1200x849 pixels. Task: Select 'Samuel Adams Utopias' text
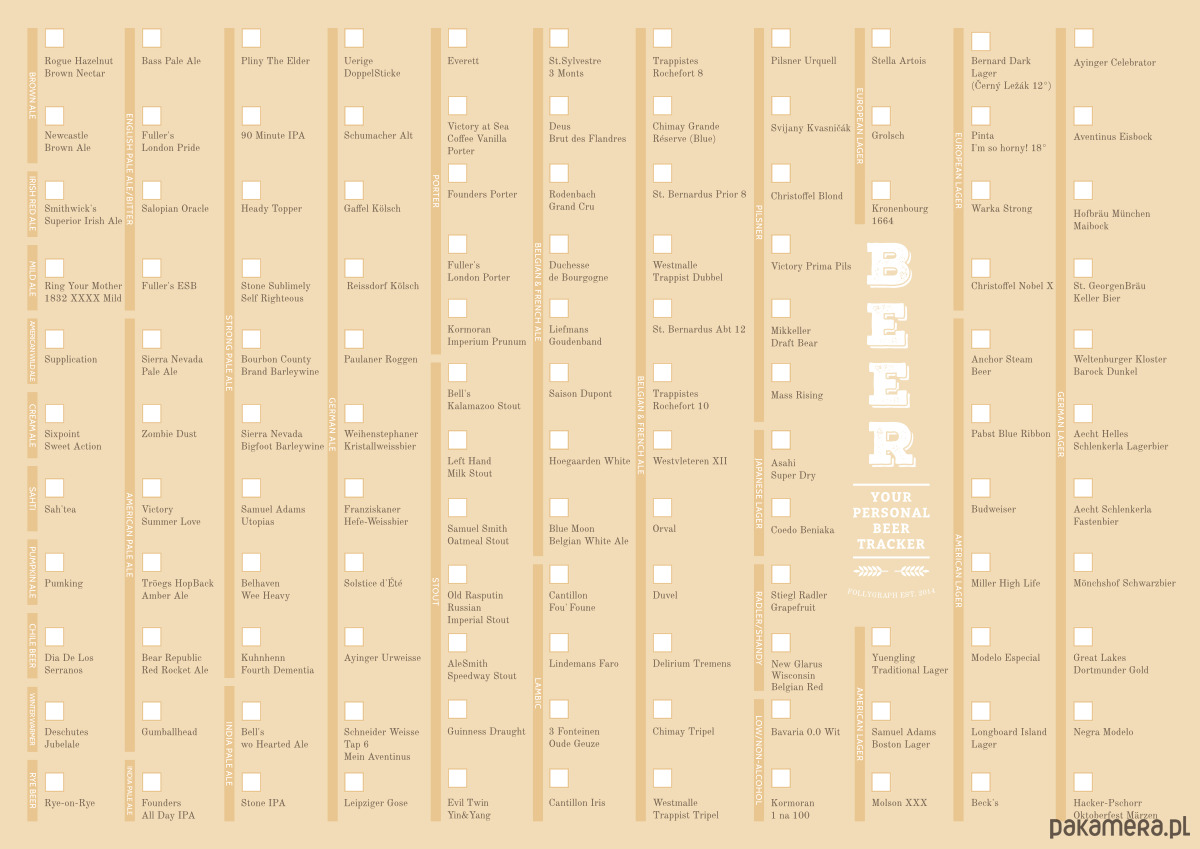pyautogui.click(x=274, y=516)
